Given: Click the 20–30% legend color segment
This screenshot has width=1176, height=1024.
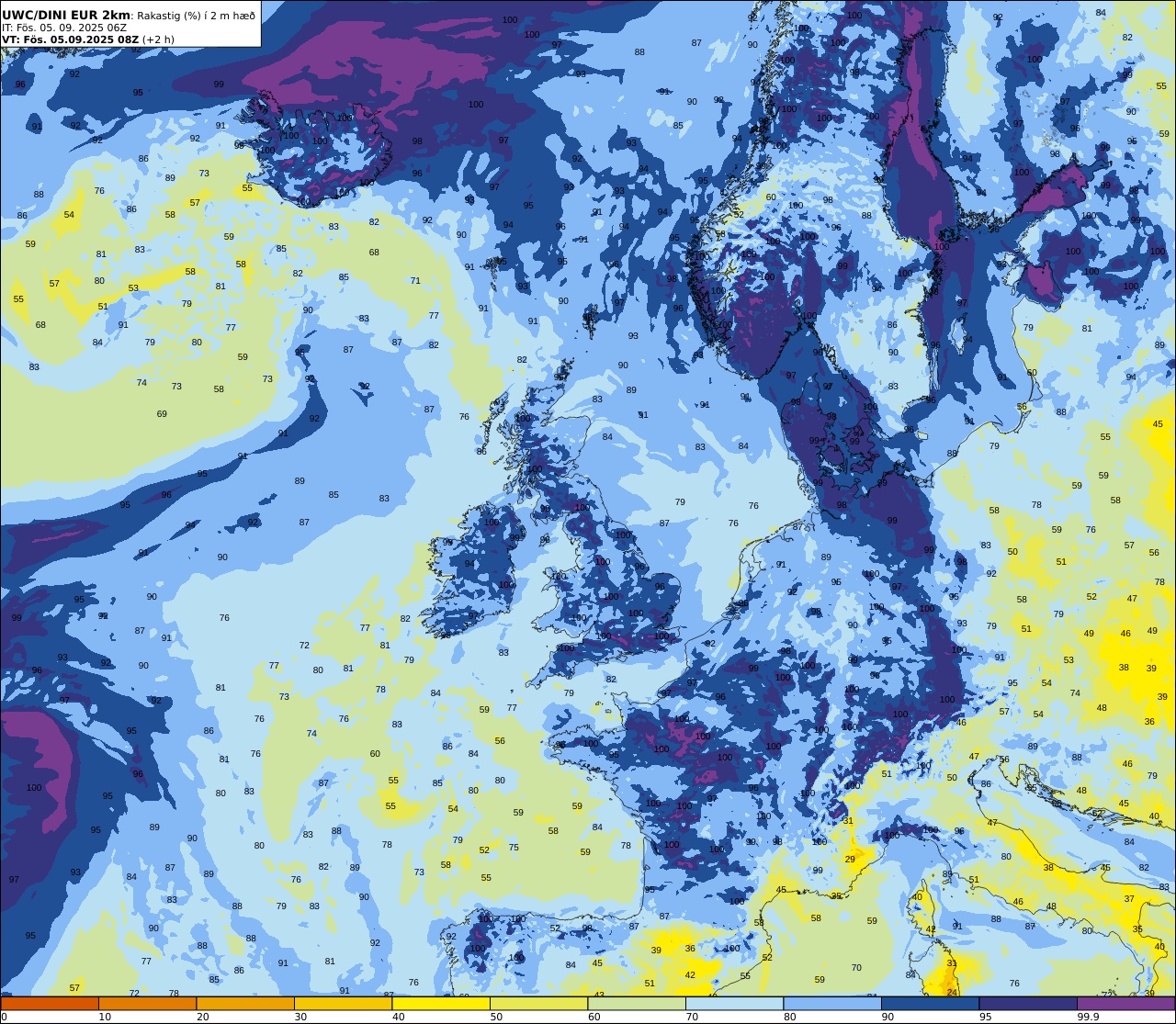Looking at the screenshot, I should pyautogui.click(x=245, y=1004).
